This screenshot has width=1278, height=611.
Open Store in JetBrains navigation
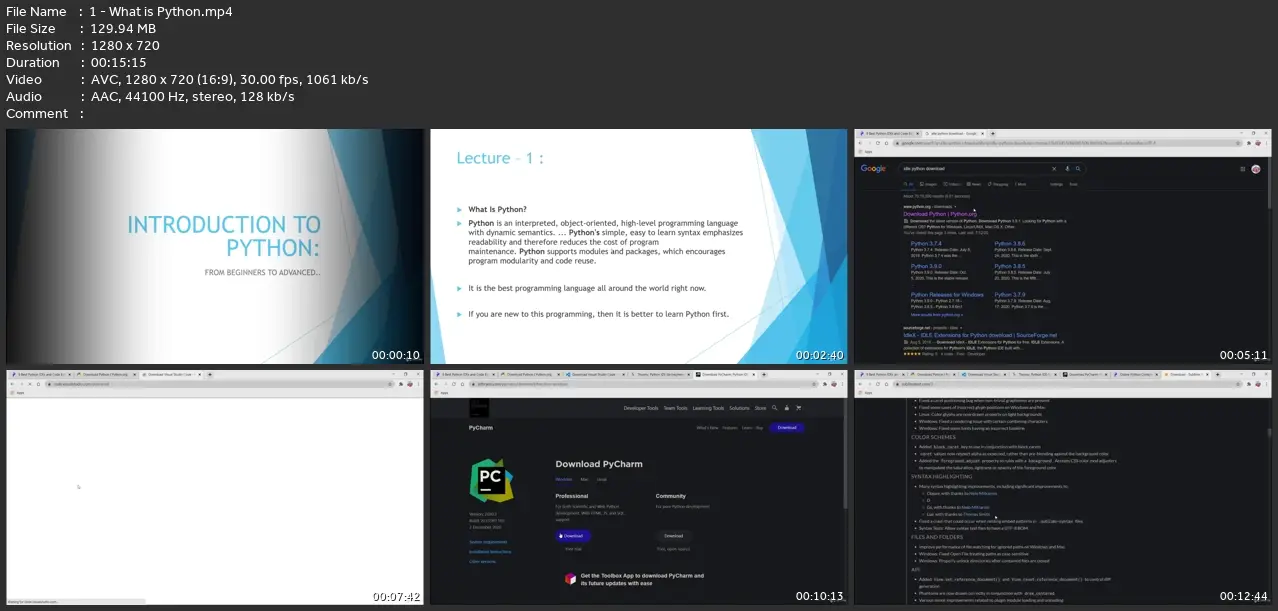coord(760,408)
